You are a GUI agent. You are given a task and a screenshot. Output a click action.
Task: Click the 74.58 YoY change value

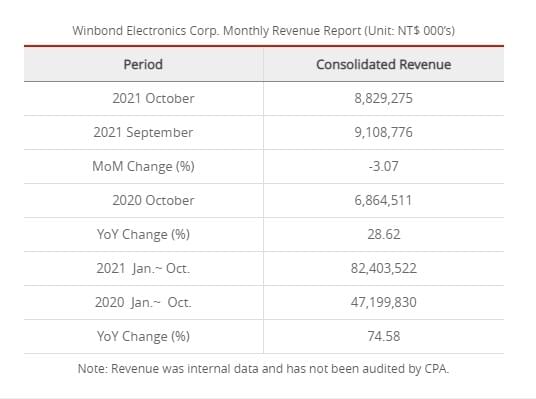[384, 336]
